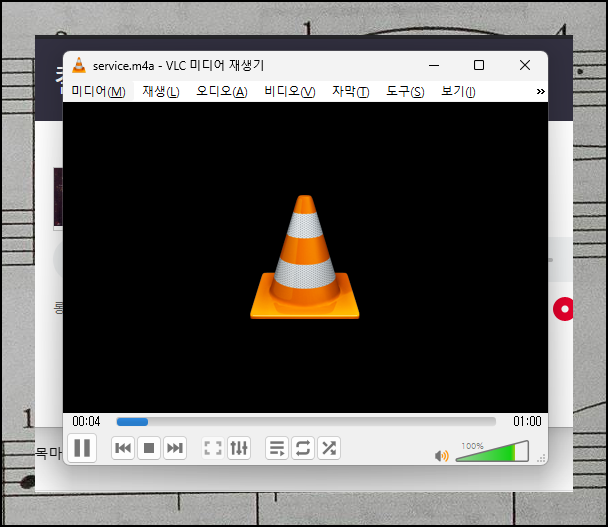Show the playlist view
The image size is (608, 527).
(x=277, y=448)
